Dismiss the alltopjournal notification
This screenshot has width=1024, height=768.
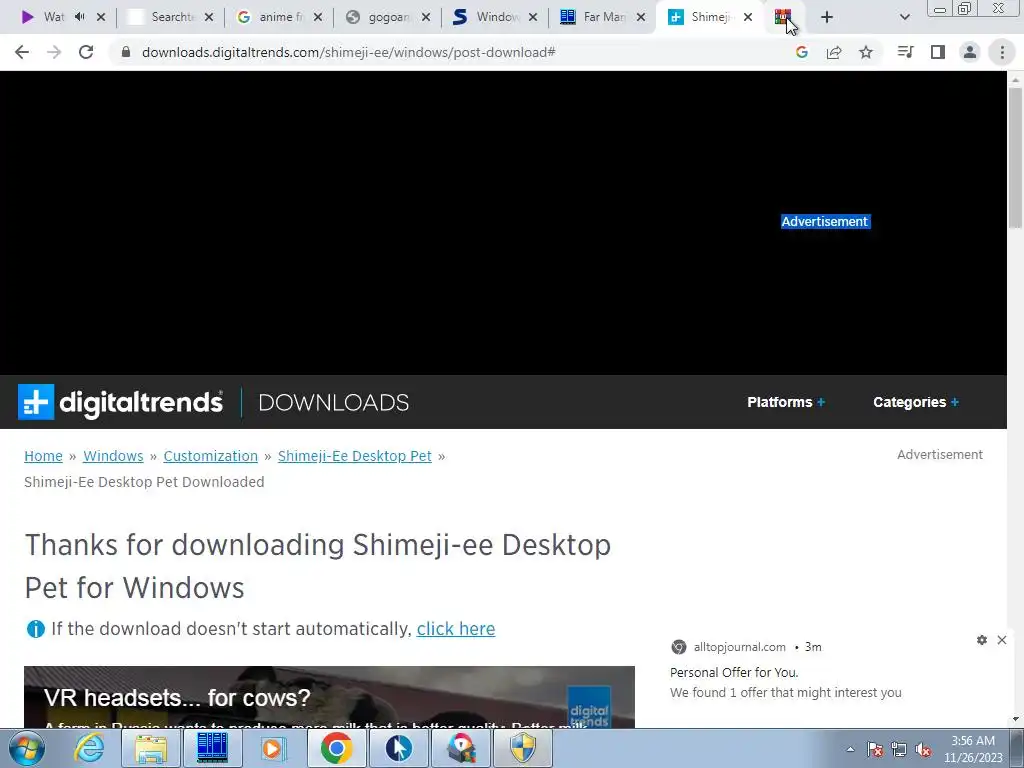[x=1002, y=640]
